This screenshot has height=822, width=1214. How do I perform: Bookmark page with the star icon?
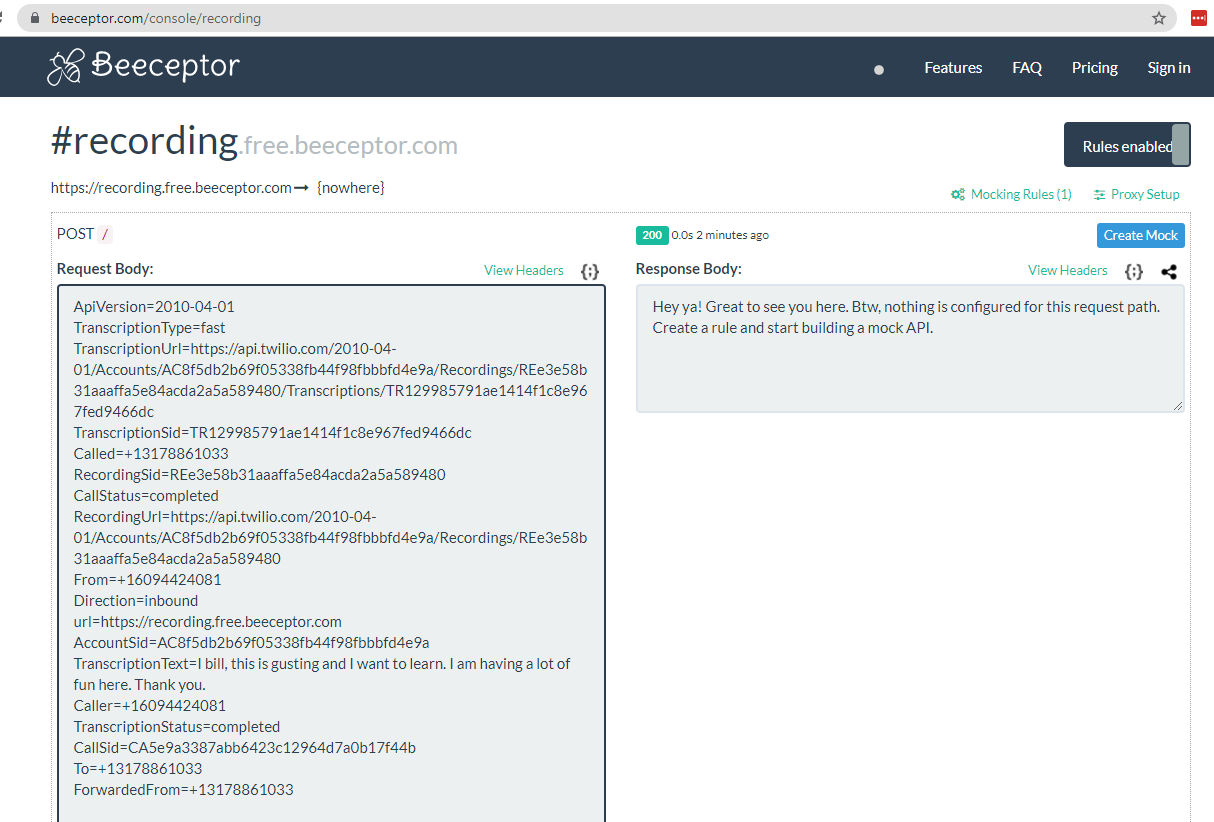1159,18
